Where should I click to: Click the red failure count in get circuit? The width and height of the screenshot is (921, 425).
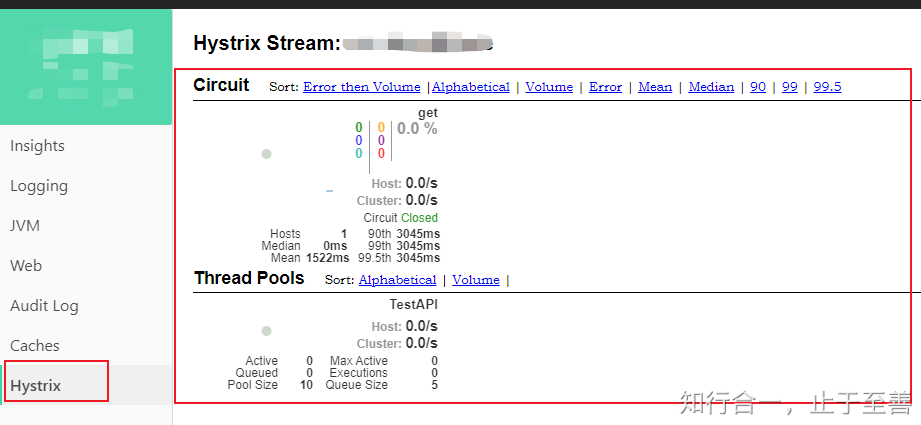[x=381, y=153]
